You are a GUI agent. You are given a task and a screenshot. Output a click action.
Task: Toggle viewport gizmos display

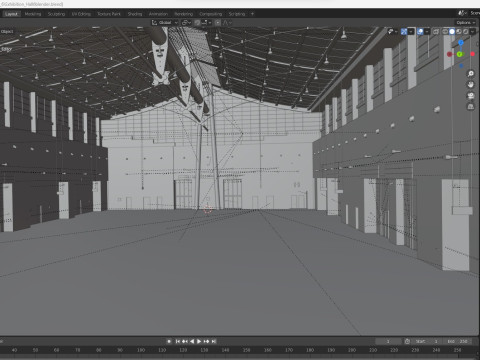tap(404, 32)
